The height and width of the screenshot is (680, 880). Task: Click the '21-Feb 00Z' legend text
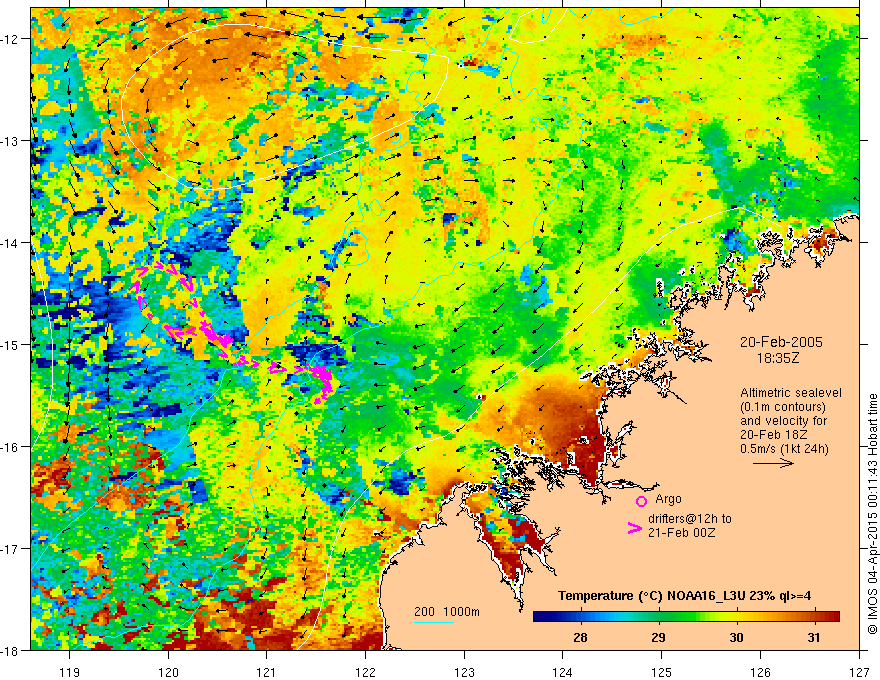[681, 532]
